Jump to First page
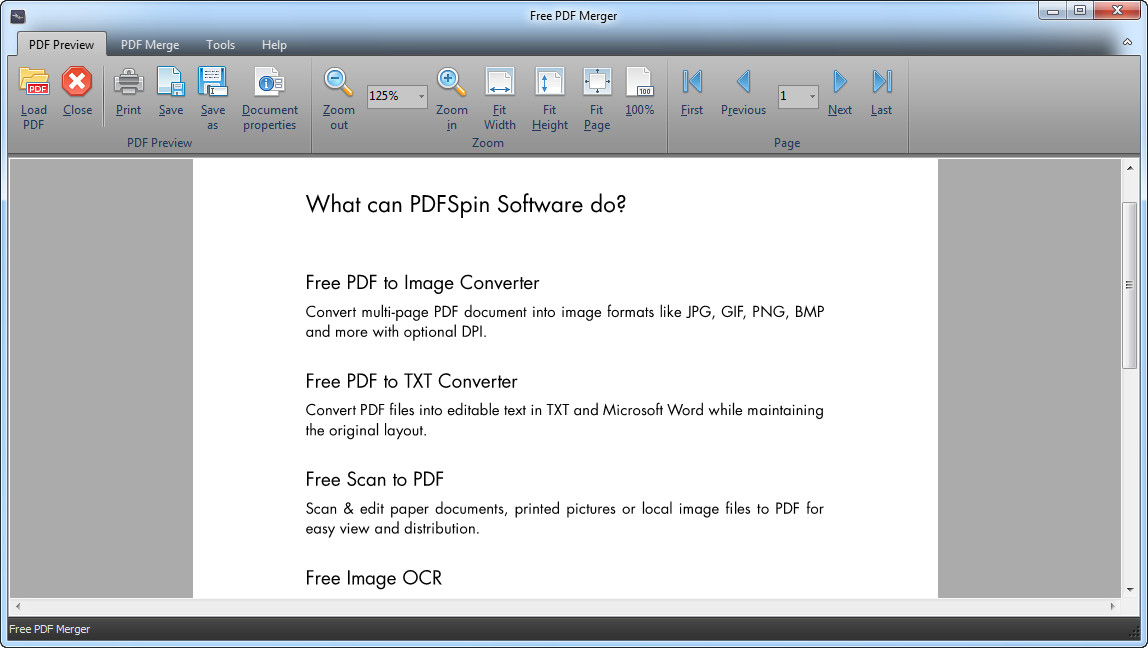This screenshot has height=648, width=1148. [692, 92]
